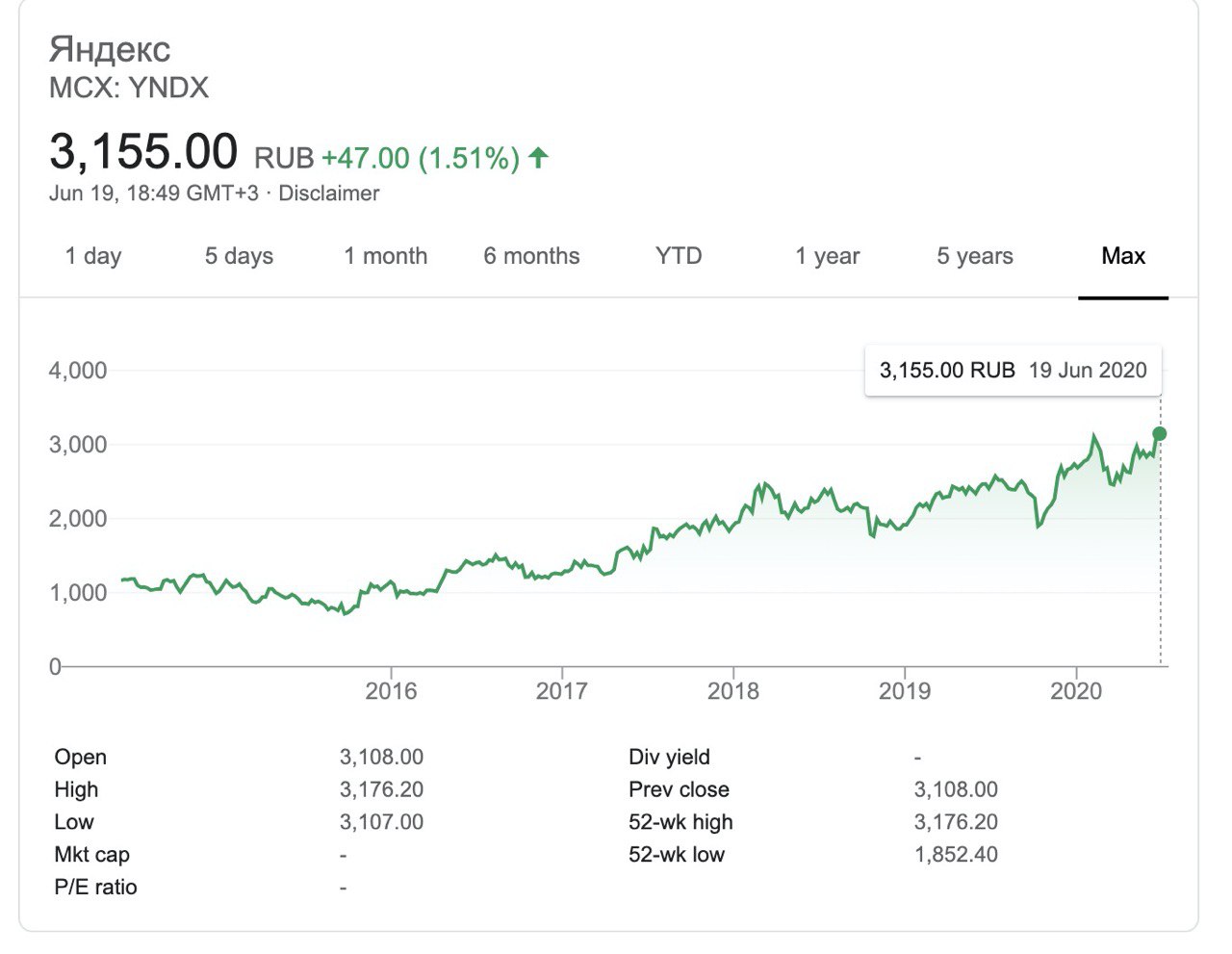Click the Prev close label
This screenshot has height=954, width=1232.
coord(679,790)
